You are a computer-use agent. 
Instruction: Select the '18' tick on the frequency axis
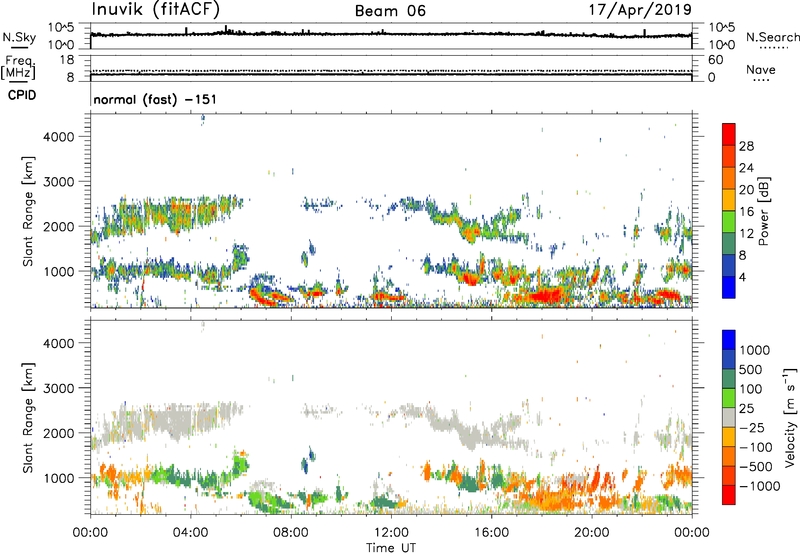67,60
